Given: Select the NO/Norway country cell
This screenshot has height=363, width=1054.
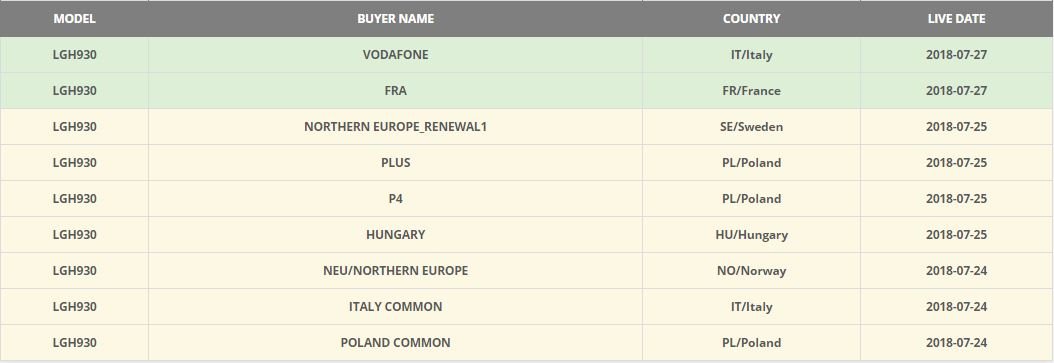Looking at the screenshot, I should click(x=752, y=271).
